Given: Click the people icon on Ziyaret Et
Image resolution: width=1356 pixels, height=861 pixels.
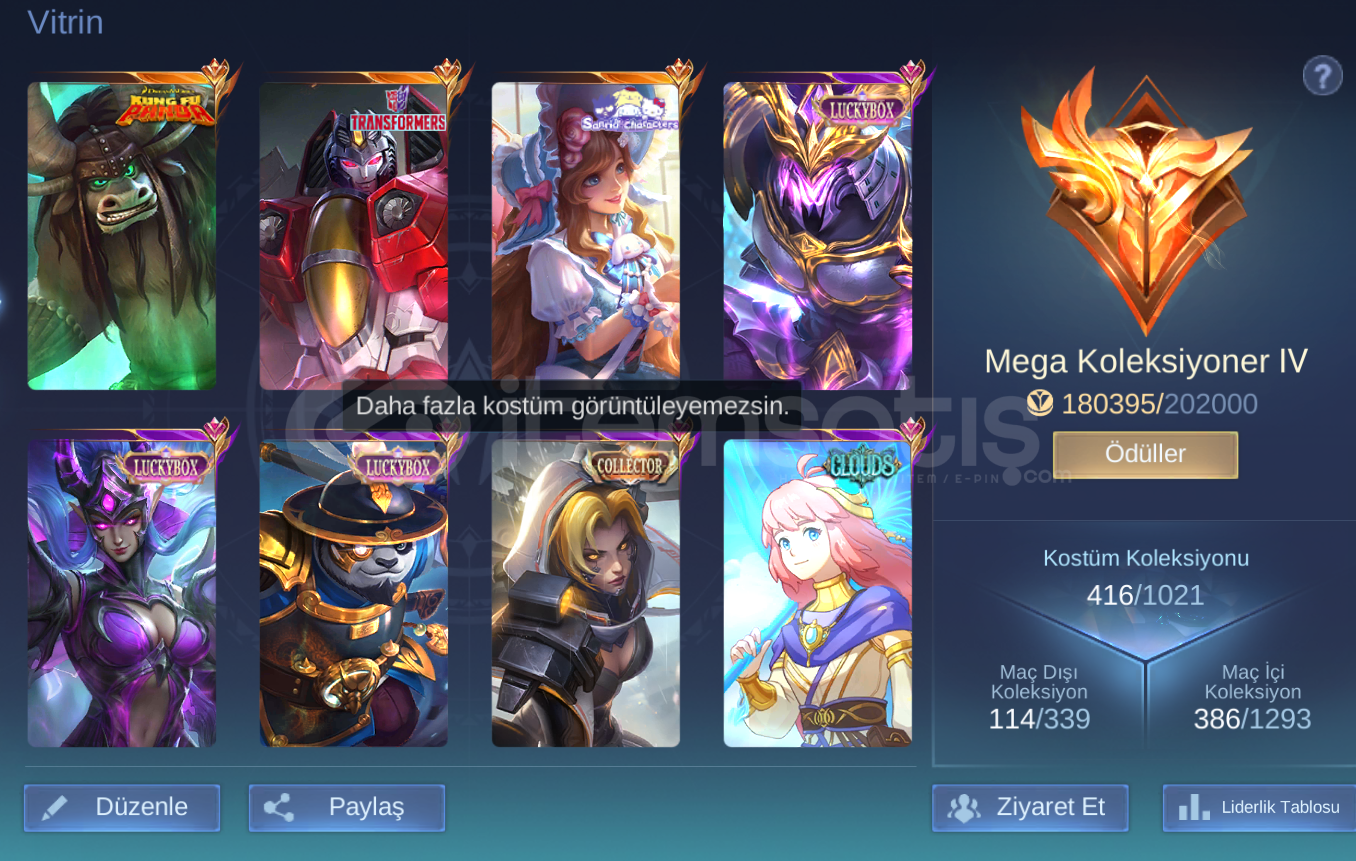Looking at the screenshot, I should tap(964, 808).
